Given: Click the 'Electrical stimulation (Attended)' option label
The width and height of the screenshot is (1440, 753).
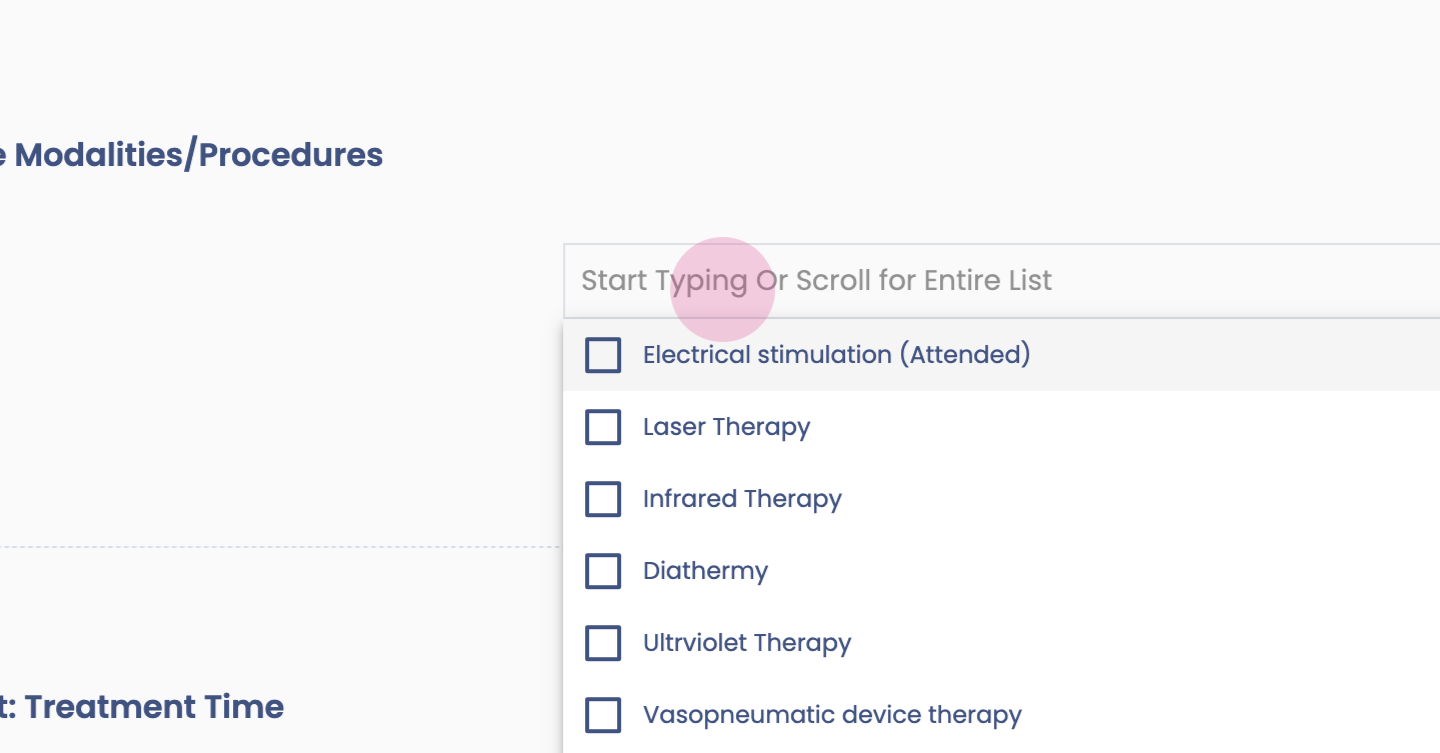Looking at the screenshot, I should tap(836, 355).
